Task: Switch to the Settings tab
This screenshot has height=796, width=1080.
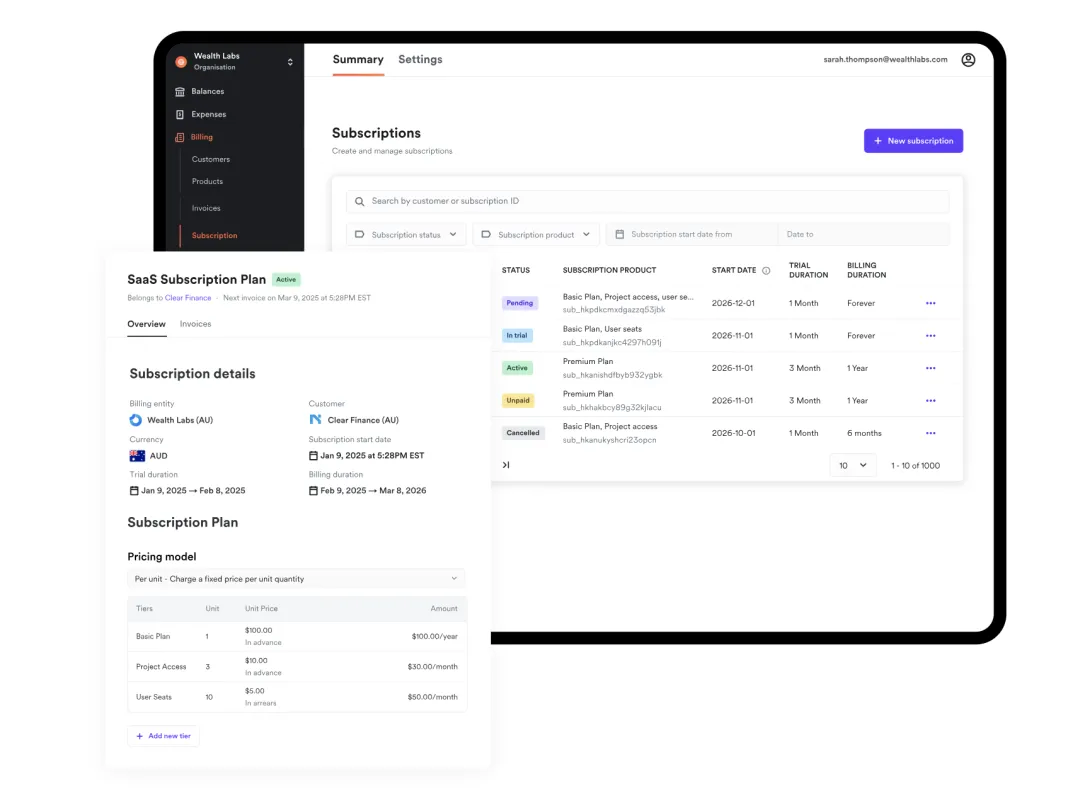Action: [x=420, y=59]
